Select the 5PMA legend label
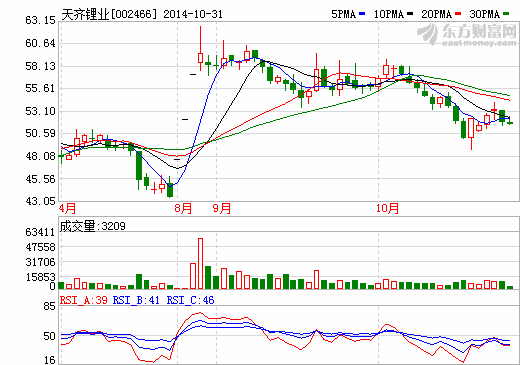 tap(343, 14)
